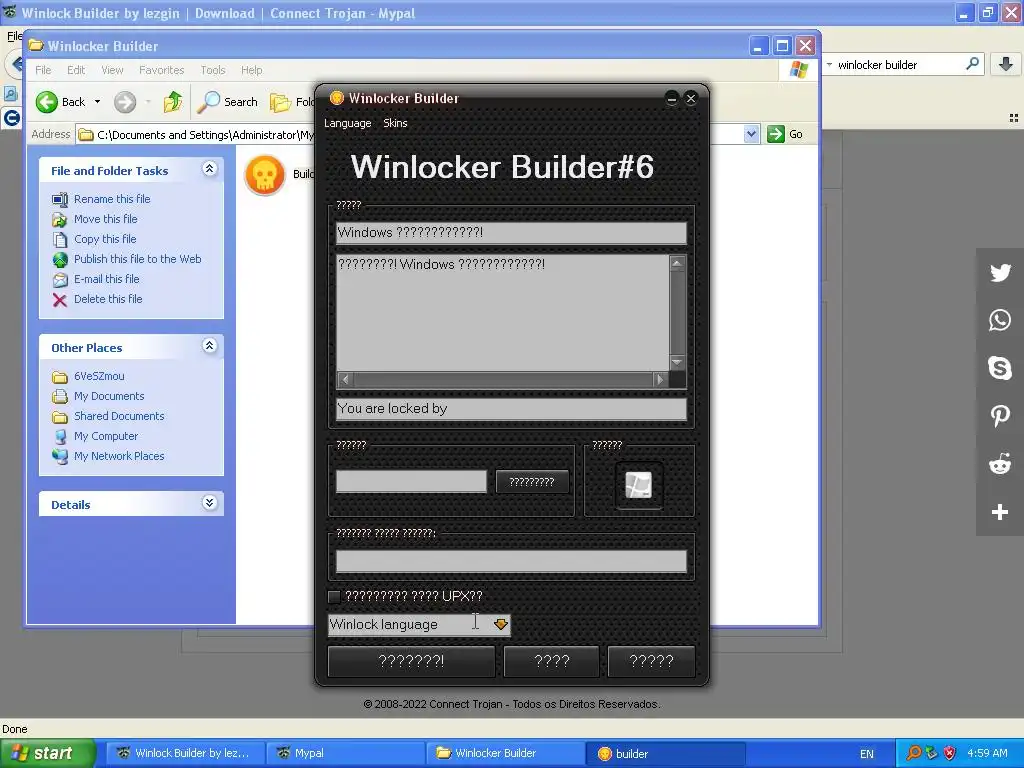Click the Up folder icon in Explorer
Image resolution: width=1024 pixels, height=768 pixels.
point(173,102)
